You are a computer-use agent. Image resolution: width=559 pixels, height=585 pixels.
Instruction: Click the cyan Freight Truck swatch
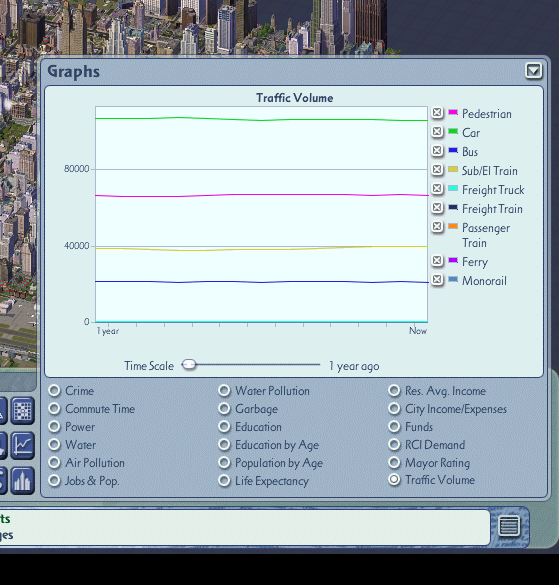[x=453, y=188]
